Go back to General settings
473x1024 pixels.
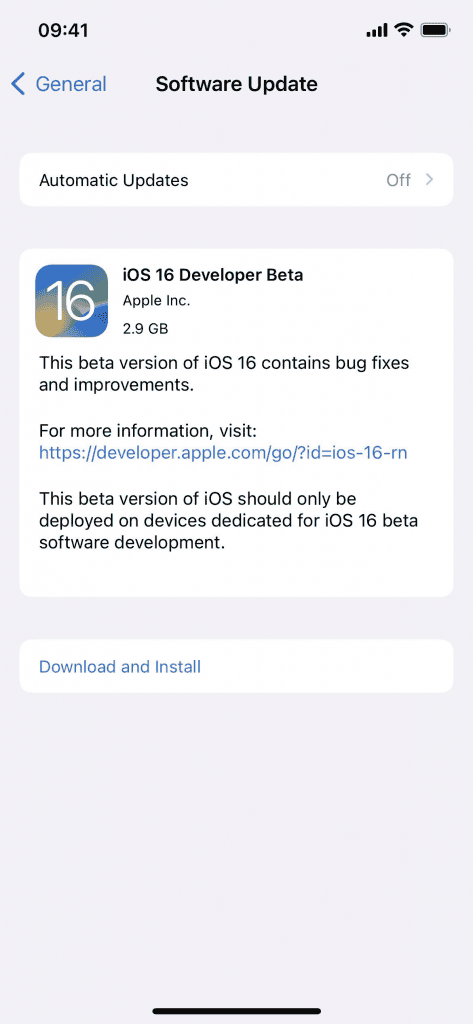pyautogui.click(x=59, y=84)
